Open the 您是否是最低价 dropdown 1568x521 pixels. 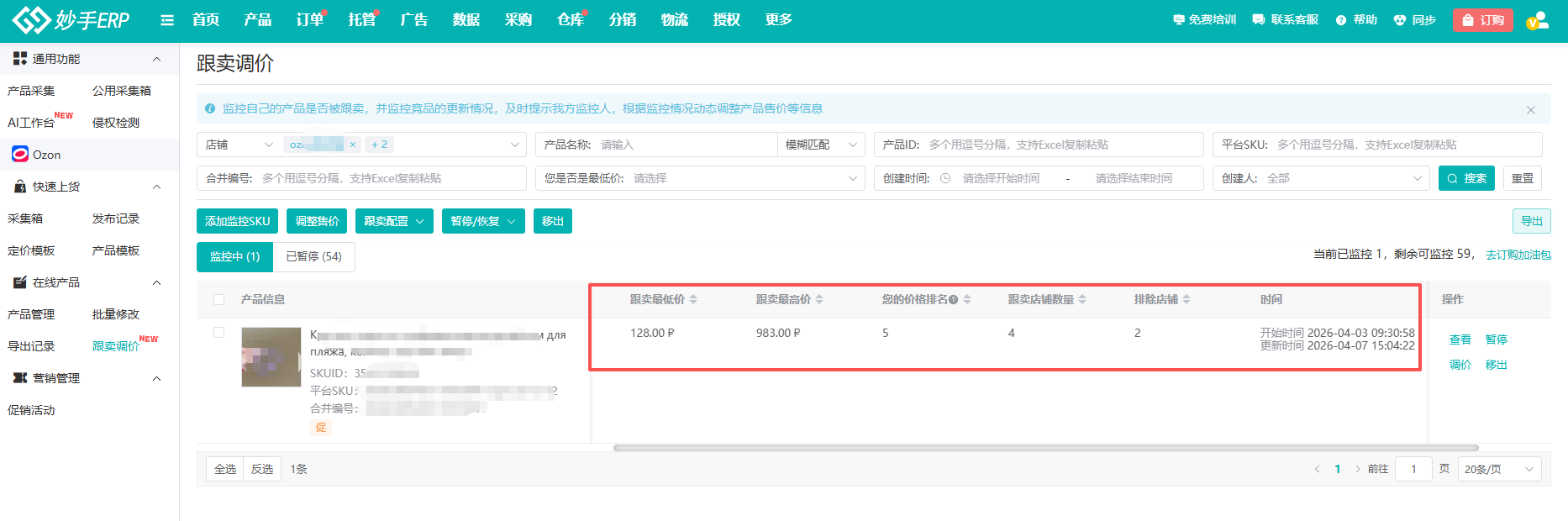700,178
